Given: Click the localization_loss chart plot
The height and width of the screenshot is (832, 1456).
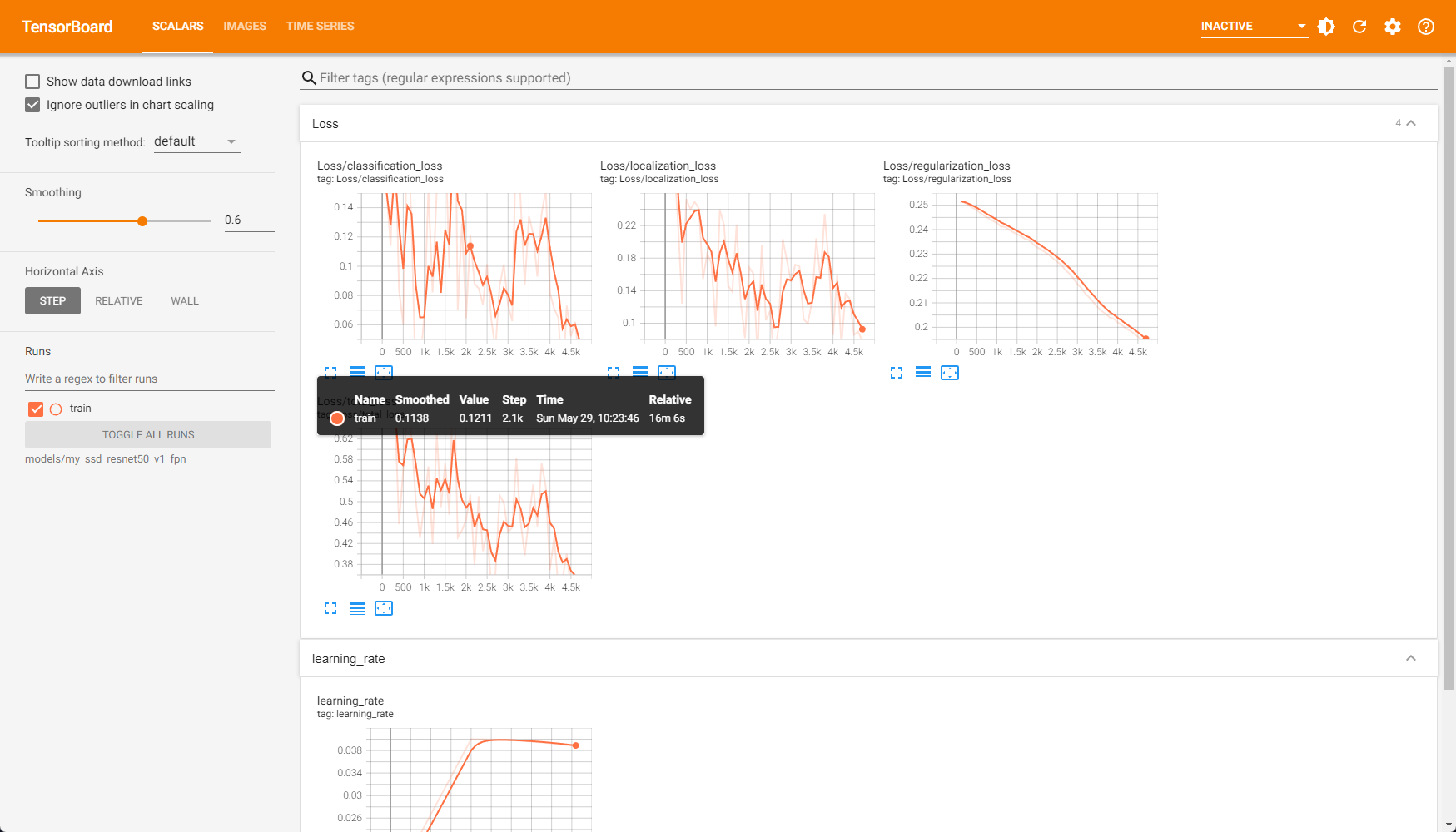Looking at the screenshot, I should [x=758, y=267].
